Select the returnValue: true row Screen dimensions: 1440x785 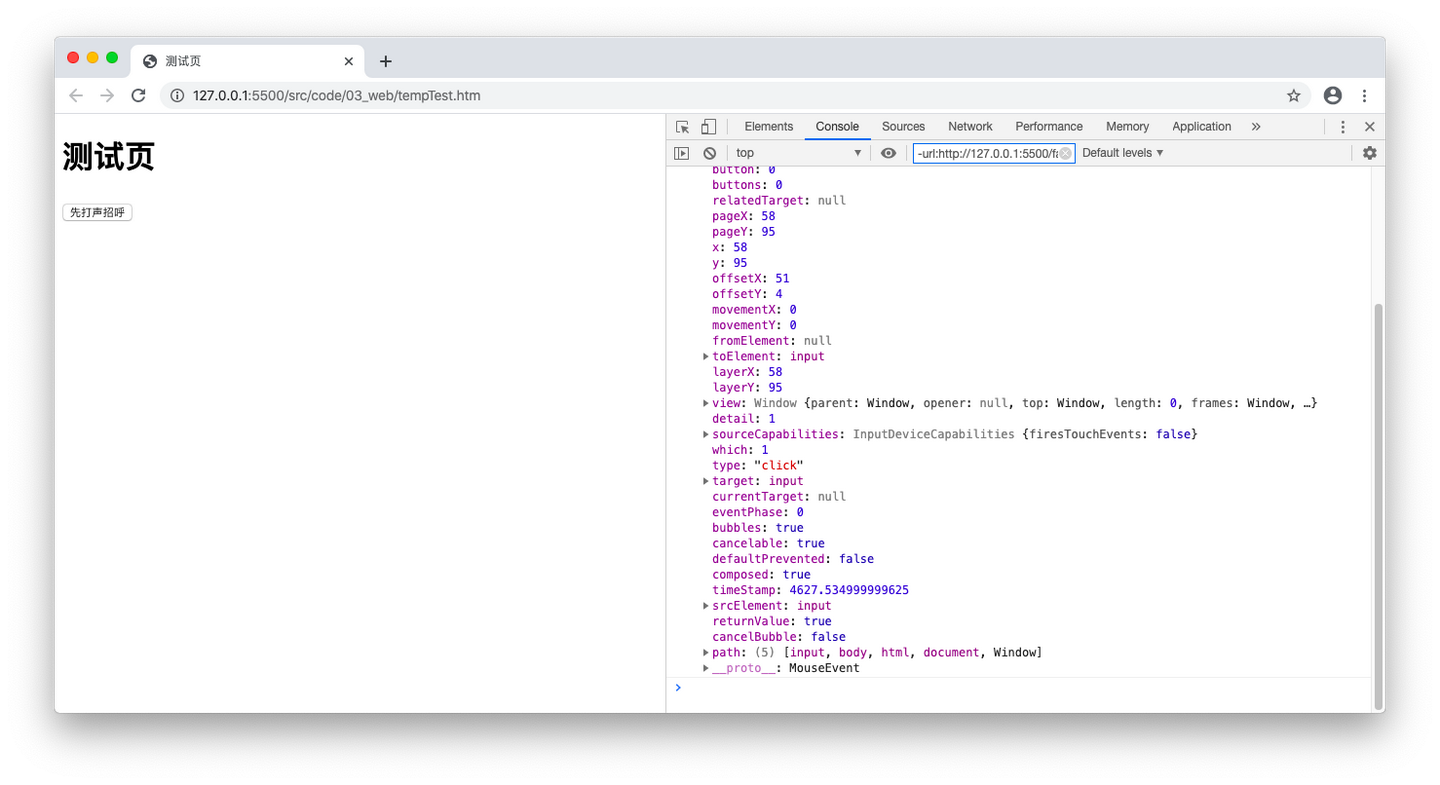point(772,622)
